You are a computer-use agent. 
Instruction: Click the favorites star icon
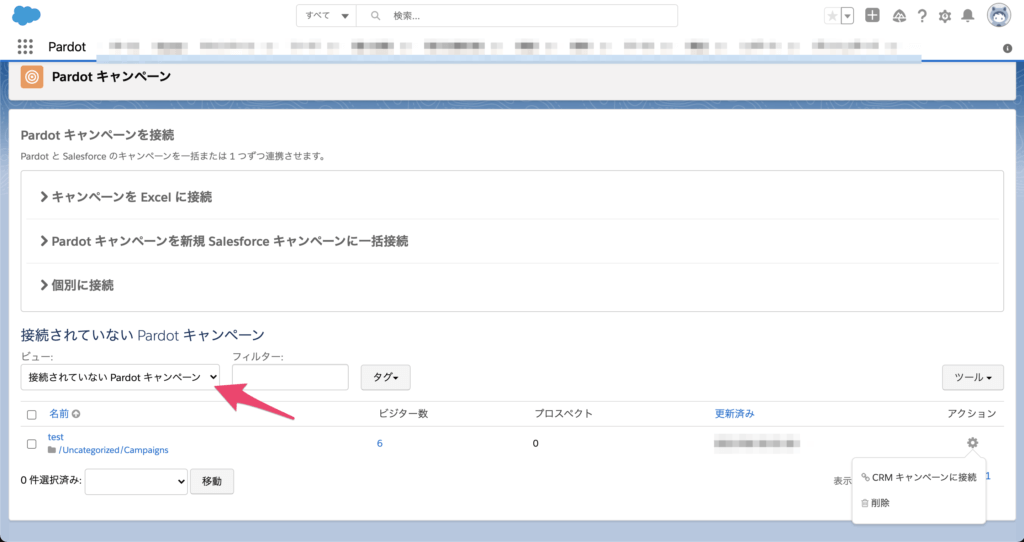coord(832,16)
